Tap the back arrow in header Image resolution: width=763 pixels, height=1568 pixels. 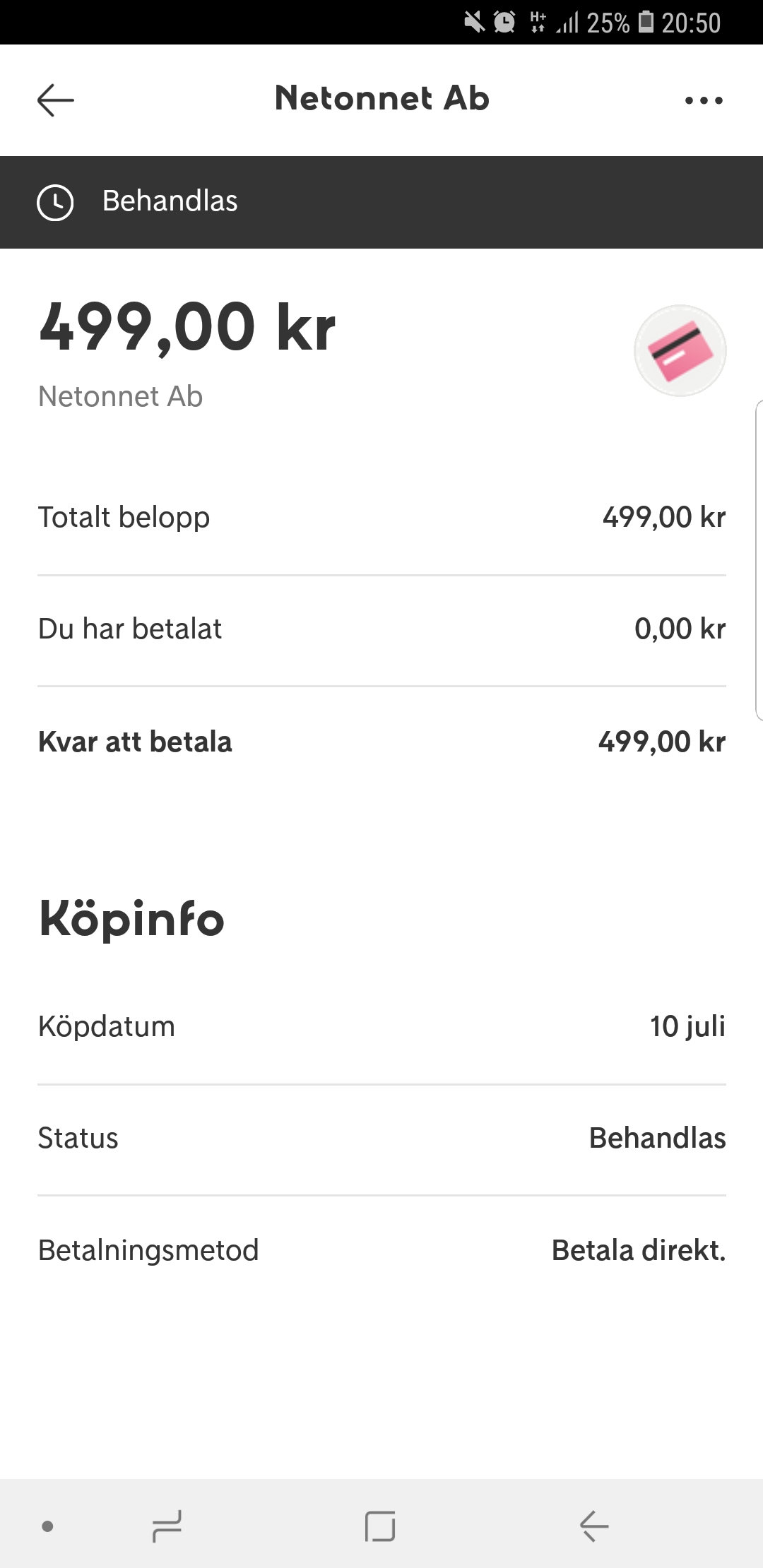[56, 100]
